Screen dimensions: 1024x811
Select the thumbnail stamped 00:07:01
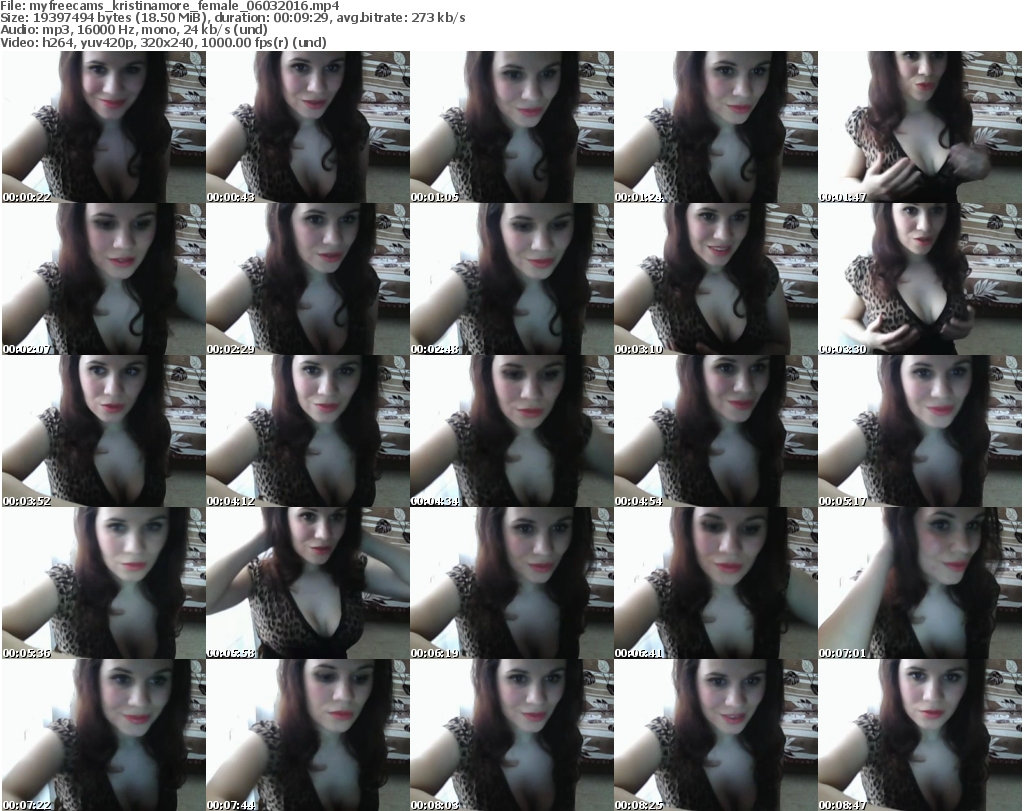(x=920, y=583)
